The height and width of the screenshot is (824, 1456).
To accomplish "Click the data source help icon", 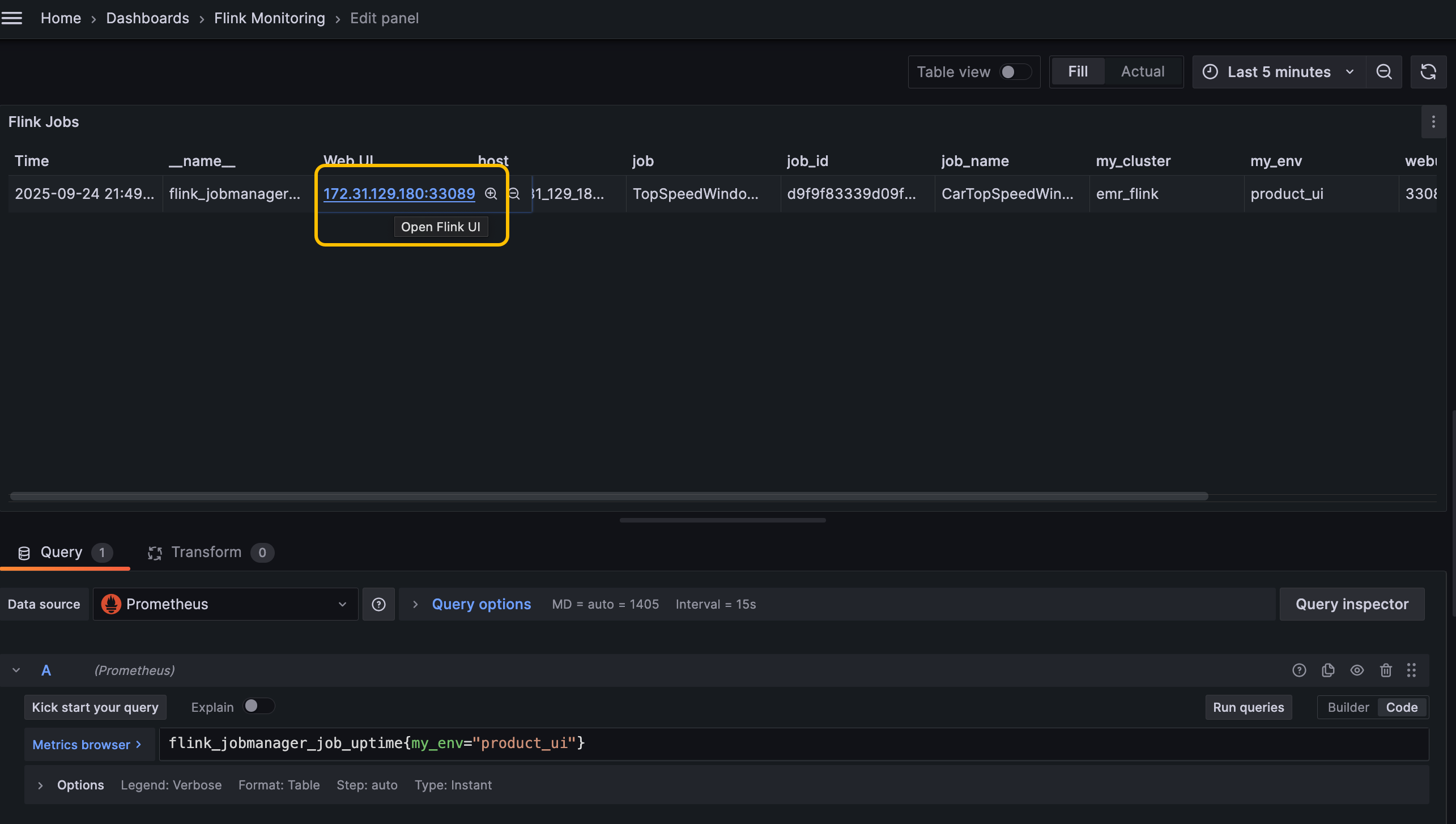I will click(378, 604).
